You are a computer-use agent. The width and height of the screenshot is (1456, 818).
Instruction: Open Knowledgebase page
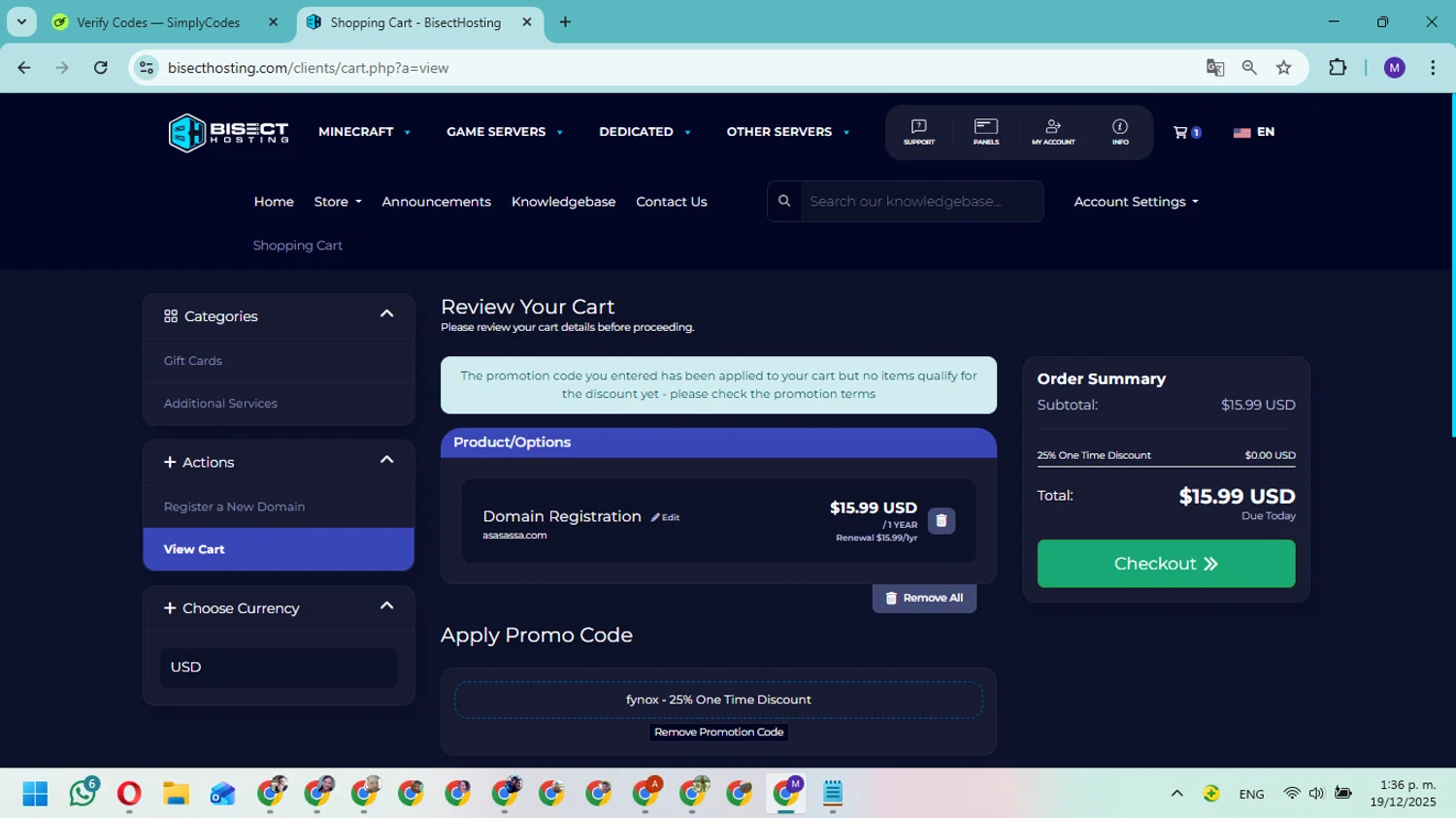[563, 202]
